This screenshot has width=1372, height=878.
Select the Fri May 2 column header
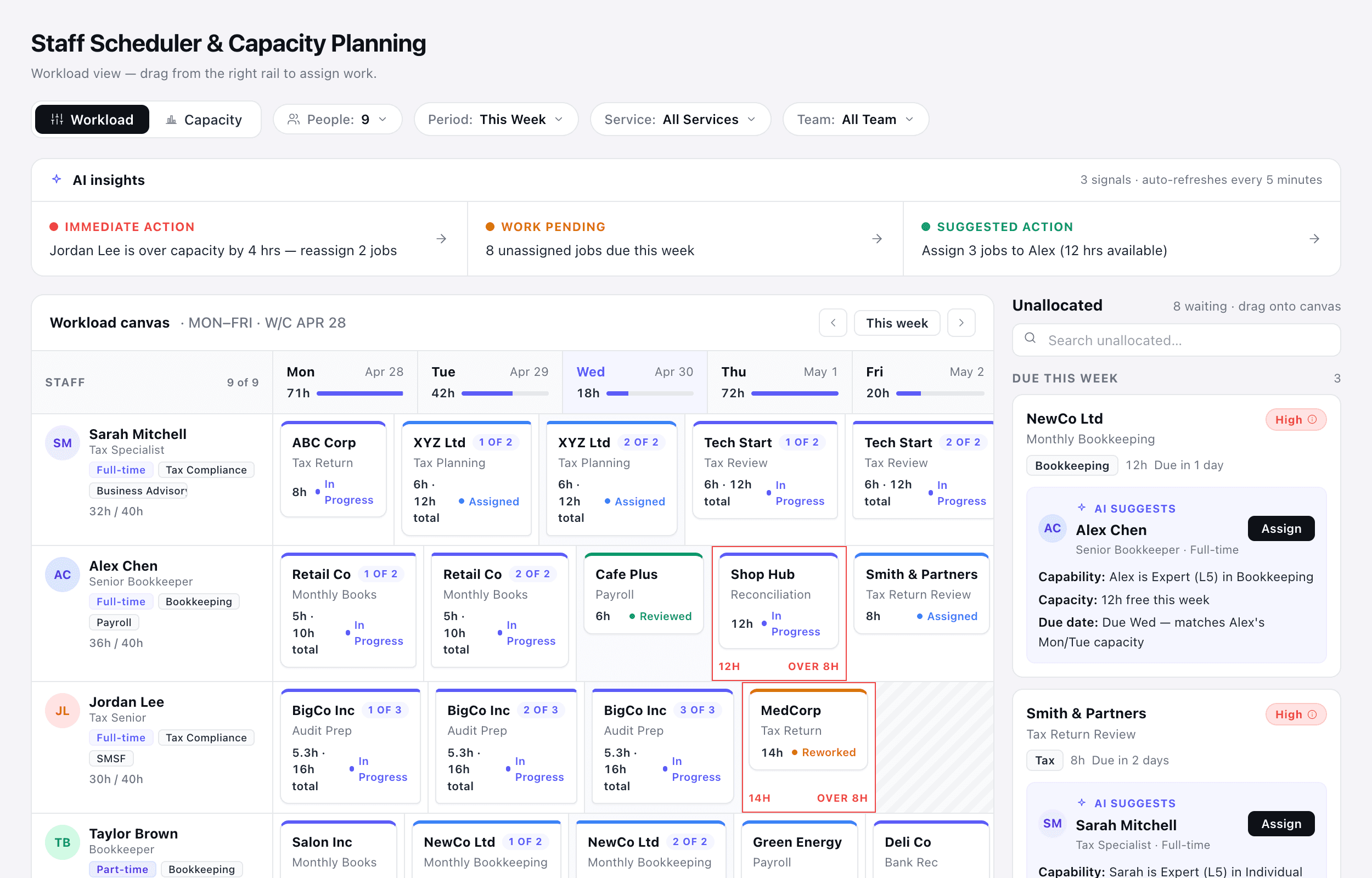pos(923,382)
